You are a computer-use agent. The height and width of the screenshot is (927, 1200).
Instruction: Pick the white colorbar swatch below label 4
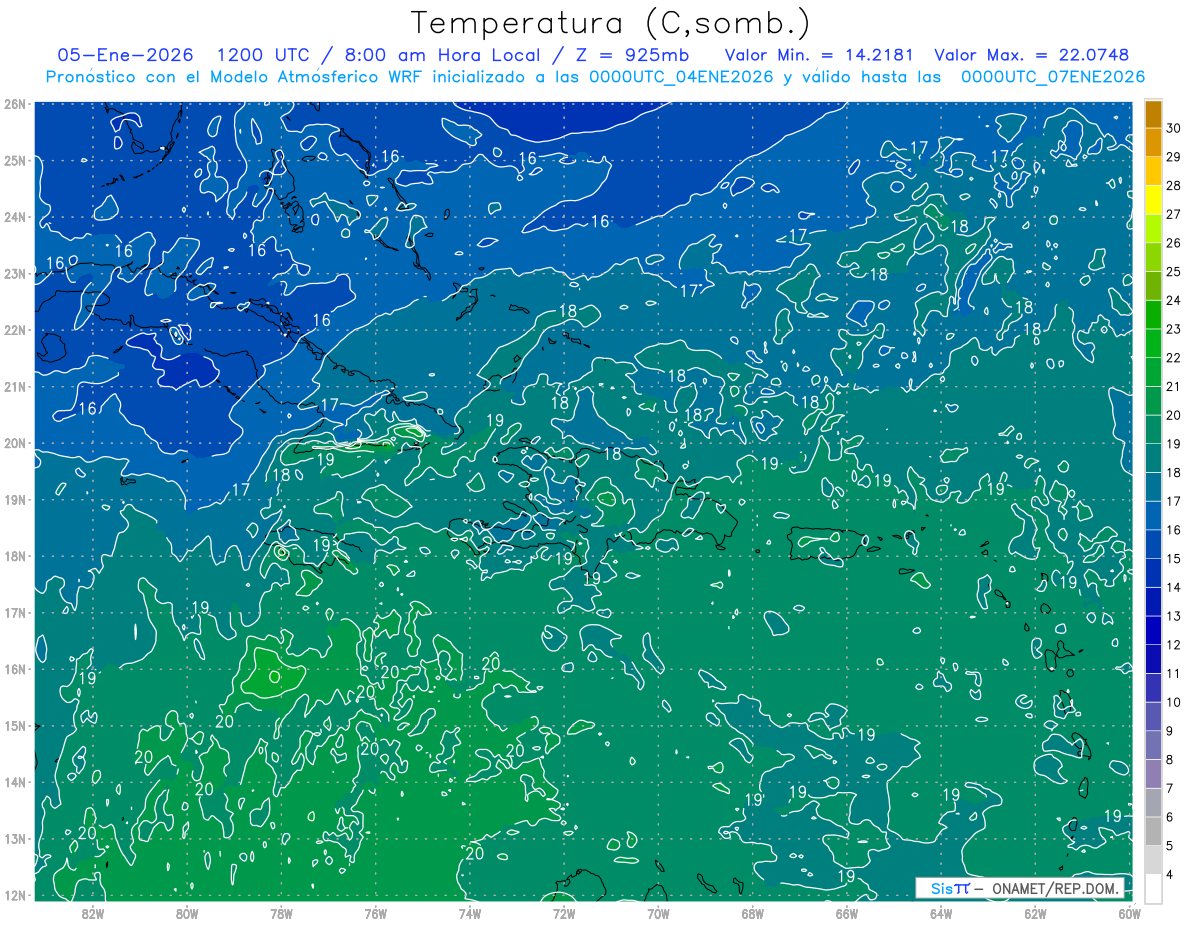pos(1153,889)
